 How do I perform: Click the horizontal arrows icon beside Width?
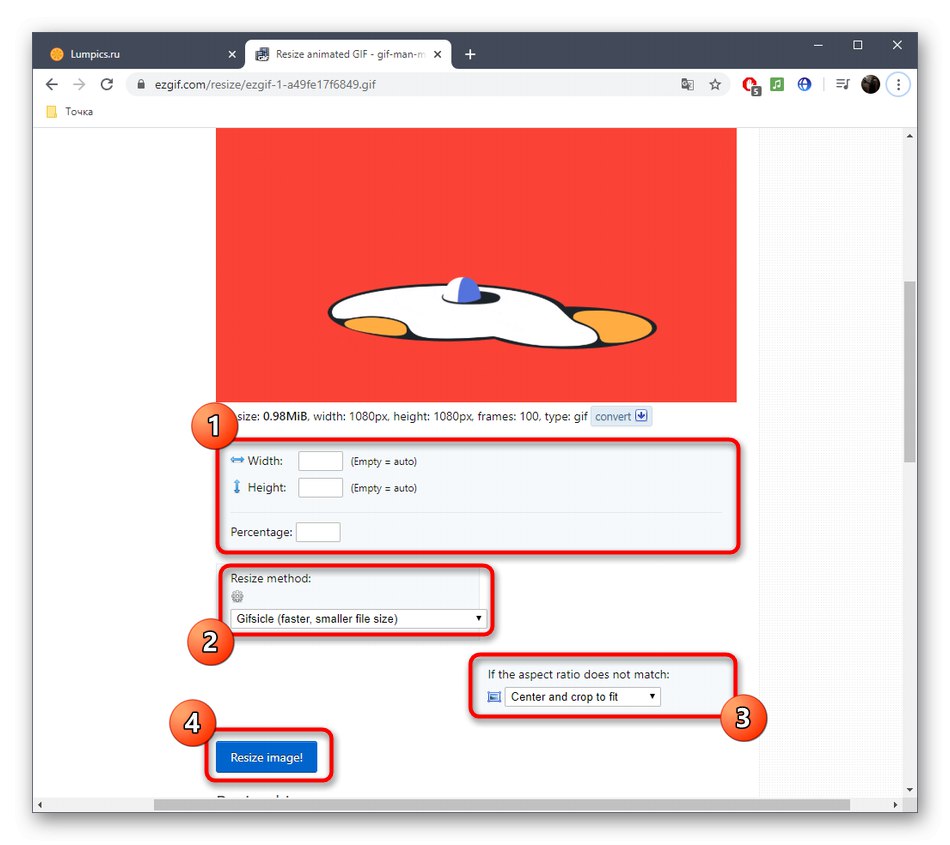tap(237, 461)
